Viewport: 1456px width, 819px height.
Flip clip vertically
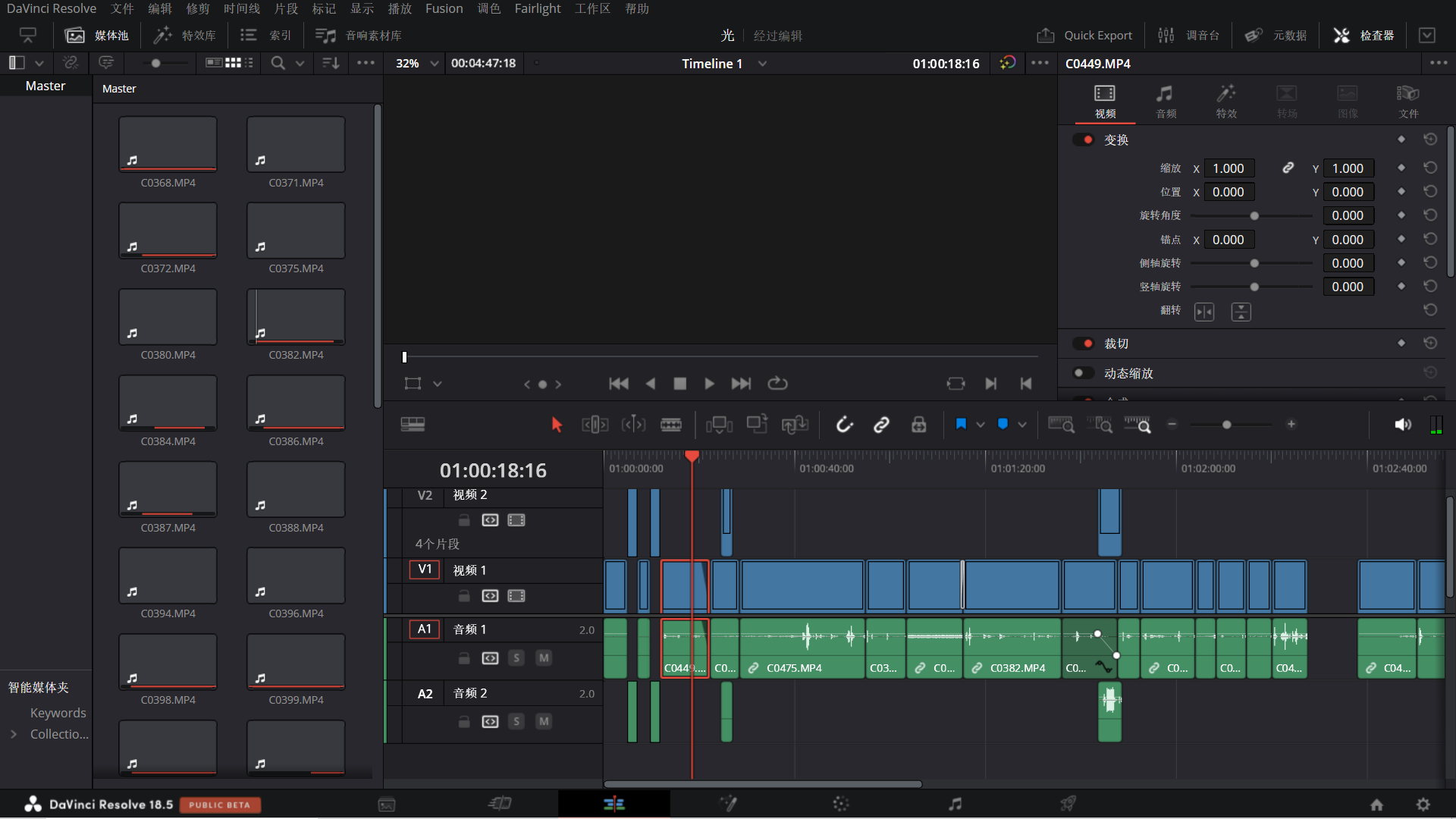pyautogui.click(x=1241, y=312)
